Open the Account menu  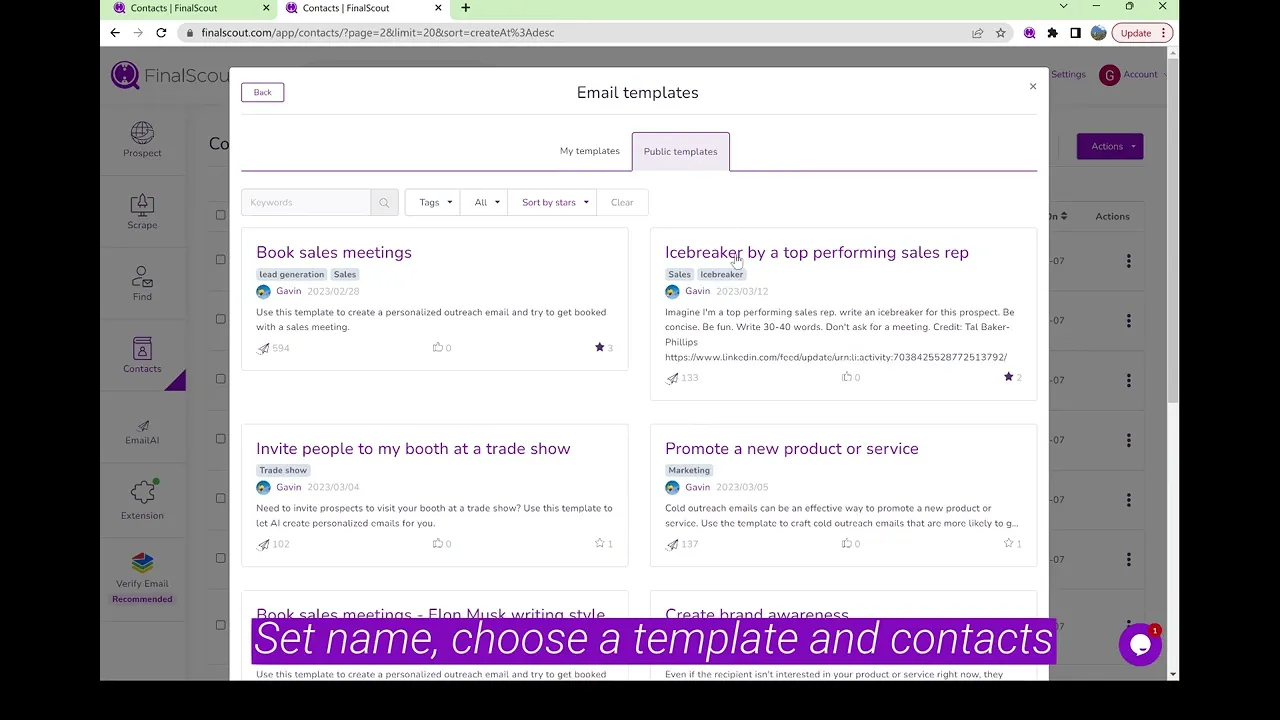click(1131, 75)
